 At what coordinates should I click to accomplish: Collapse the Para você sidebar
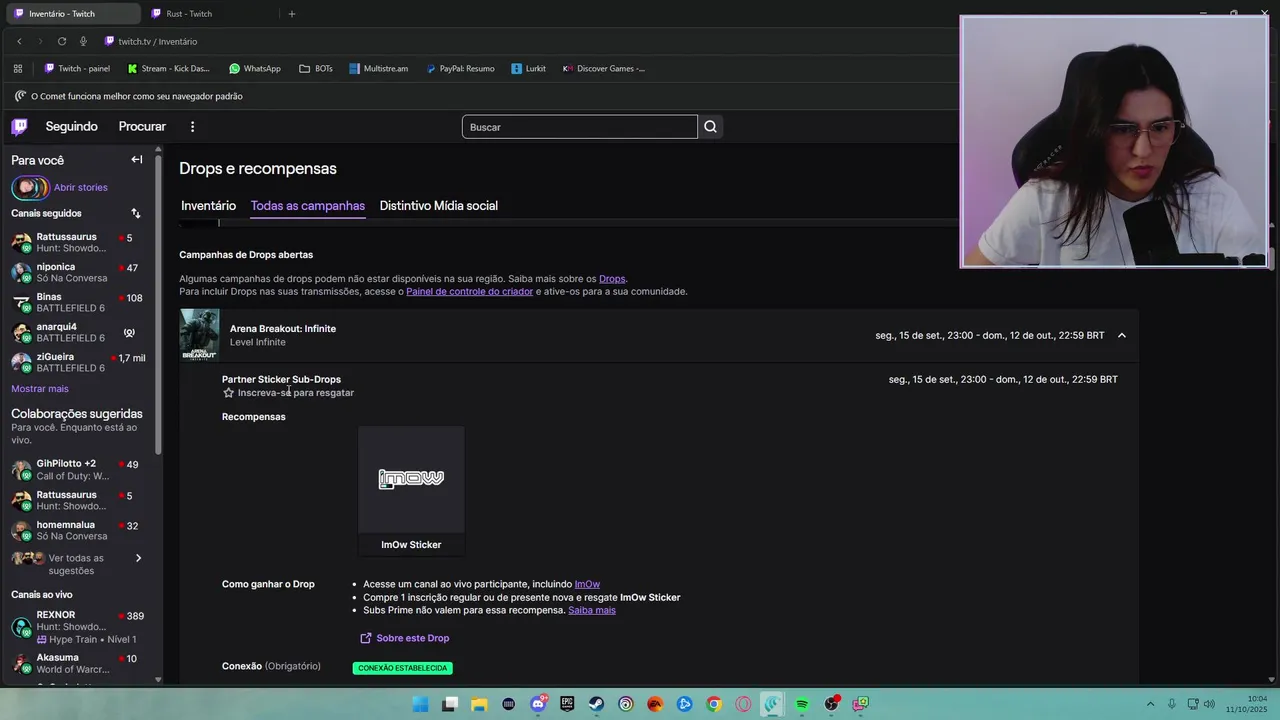(x=137, y=160)
